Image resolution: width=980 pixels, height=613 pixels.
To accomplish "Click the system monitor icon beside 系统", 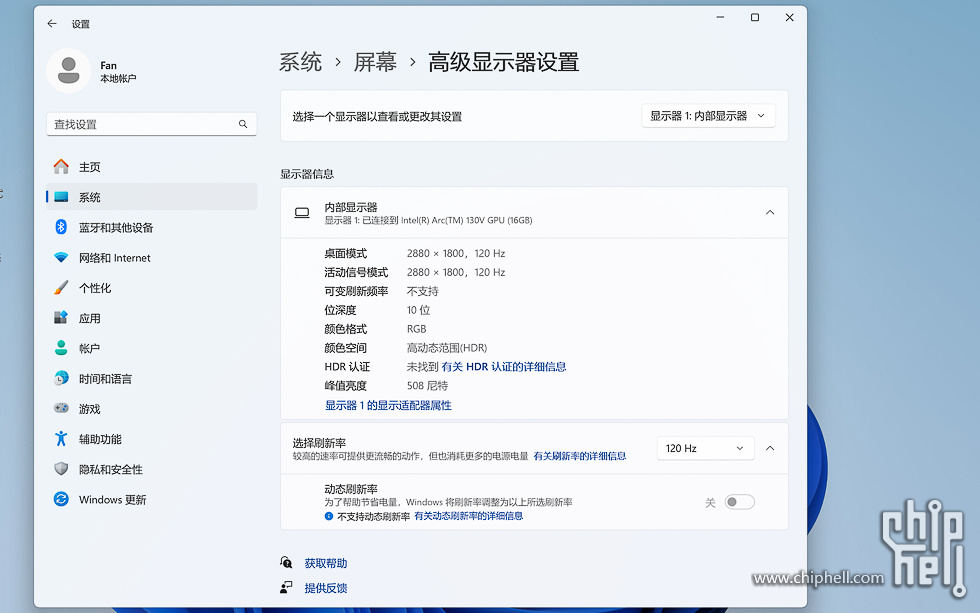I will (61, 197).
